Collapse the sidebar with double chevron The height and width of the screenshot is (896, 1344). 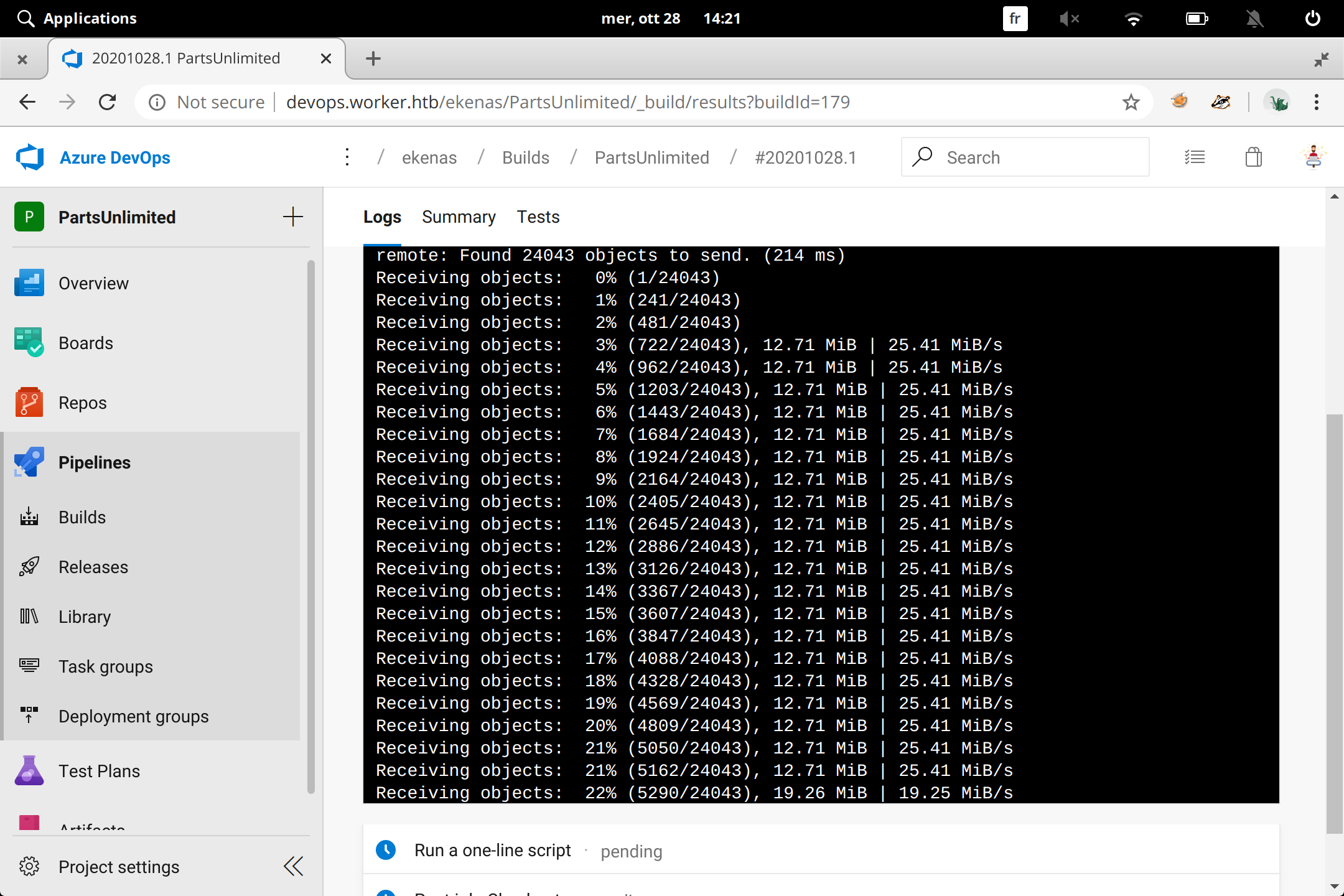pyautogui.click(x=293, y=866)
